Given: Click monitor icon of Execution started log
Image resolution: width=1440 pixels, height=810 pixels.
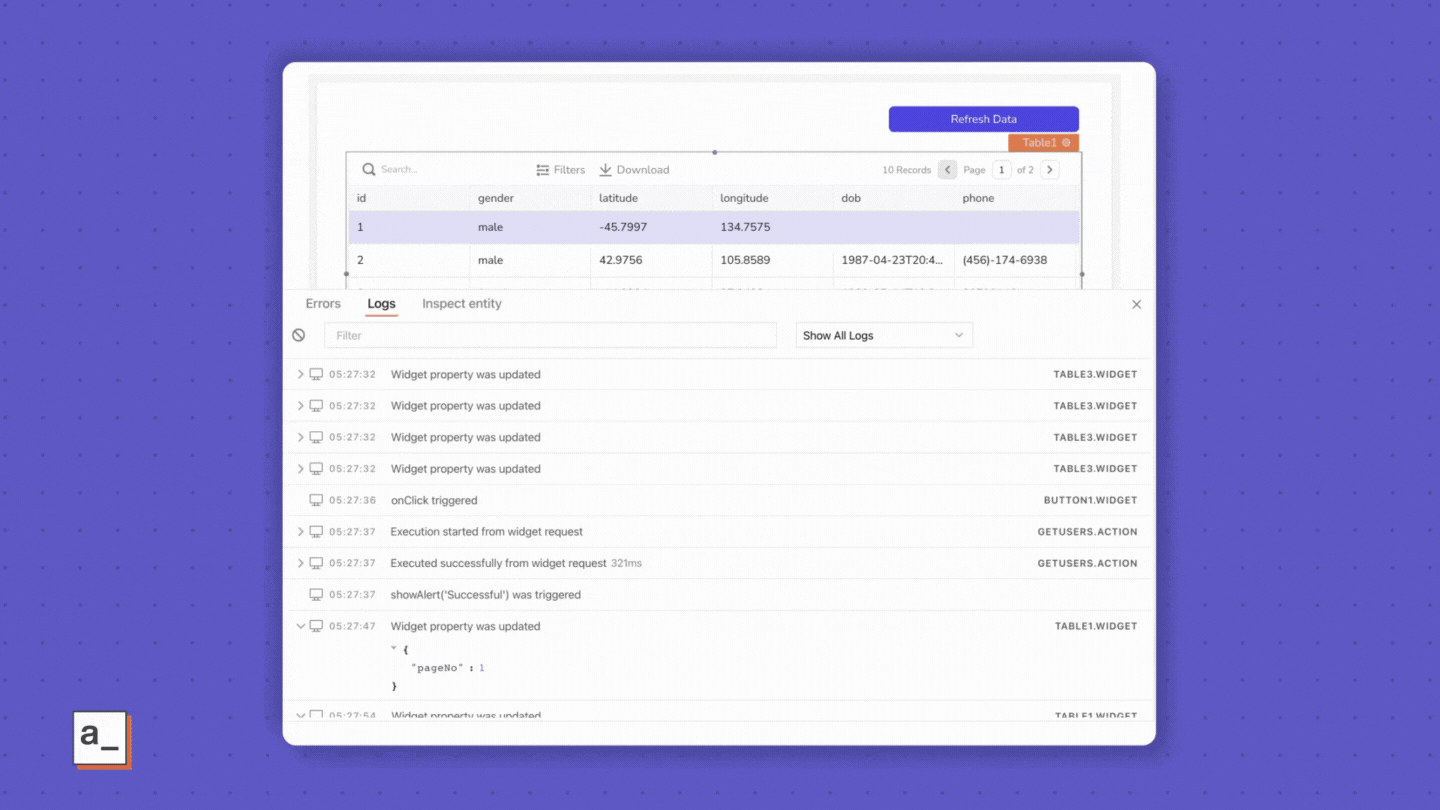Looking at the screenshot, I should [316, 531].
